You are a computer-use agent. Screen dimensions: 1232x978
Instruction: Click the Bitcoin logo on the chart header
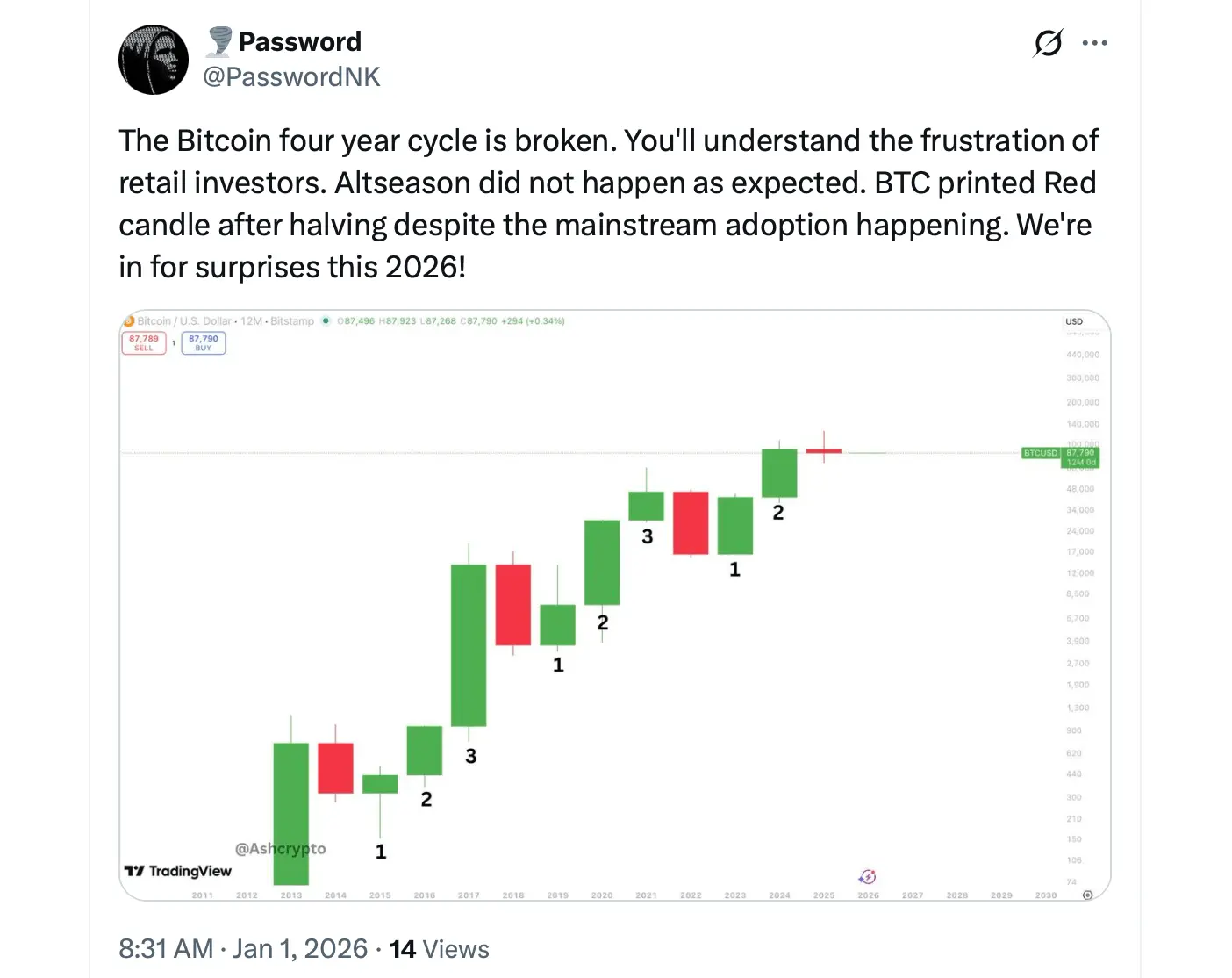point(128,321)
